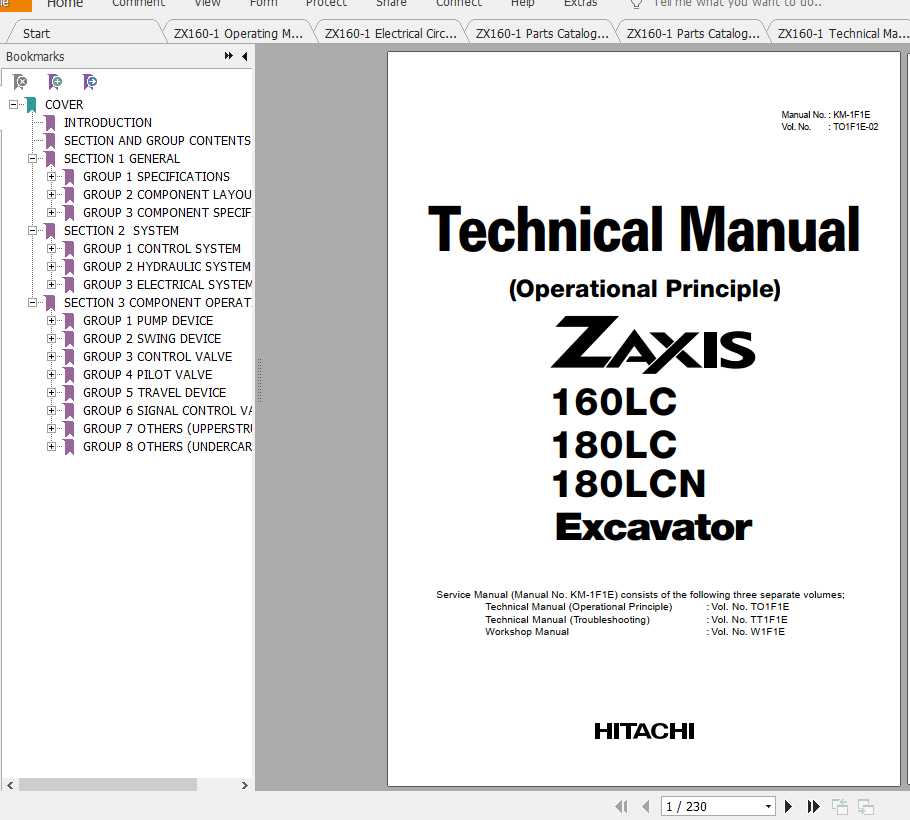Expand GROUP 5 TRAVEL DEVICE bookmark

(x=53, y=392)
